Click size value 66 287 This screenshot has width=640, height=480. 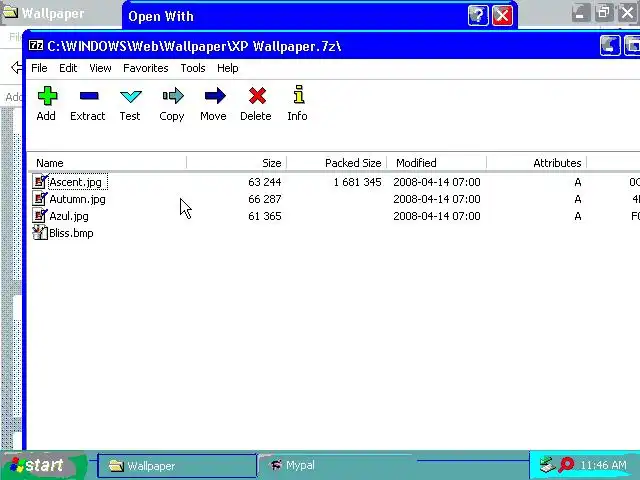click(264, 199)
